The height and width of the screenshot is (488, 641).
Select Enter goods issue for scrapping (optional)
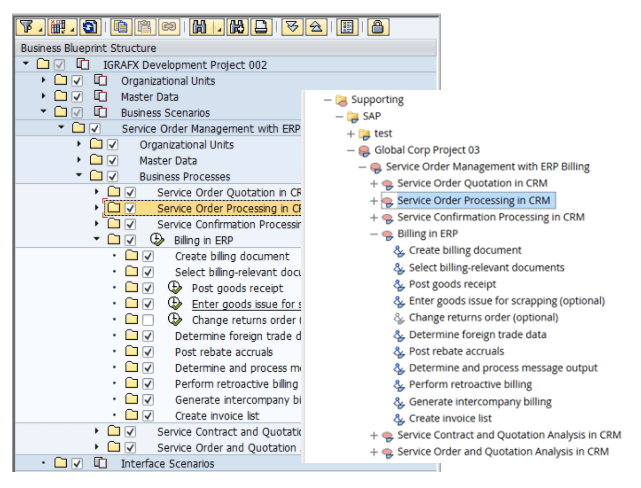coord(507,301)
